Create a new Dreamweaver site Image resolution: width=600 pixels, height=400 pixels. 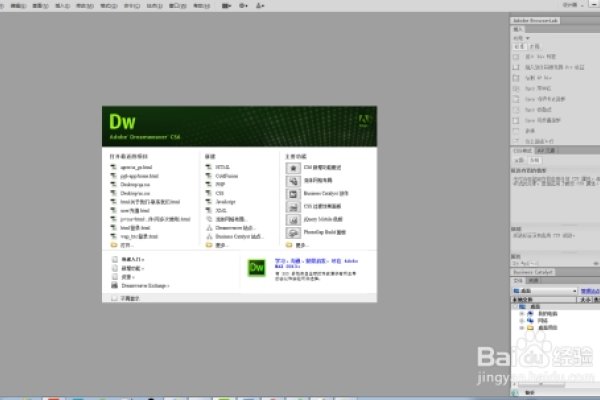pyautogui.click(x=235, y=228)
